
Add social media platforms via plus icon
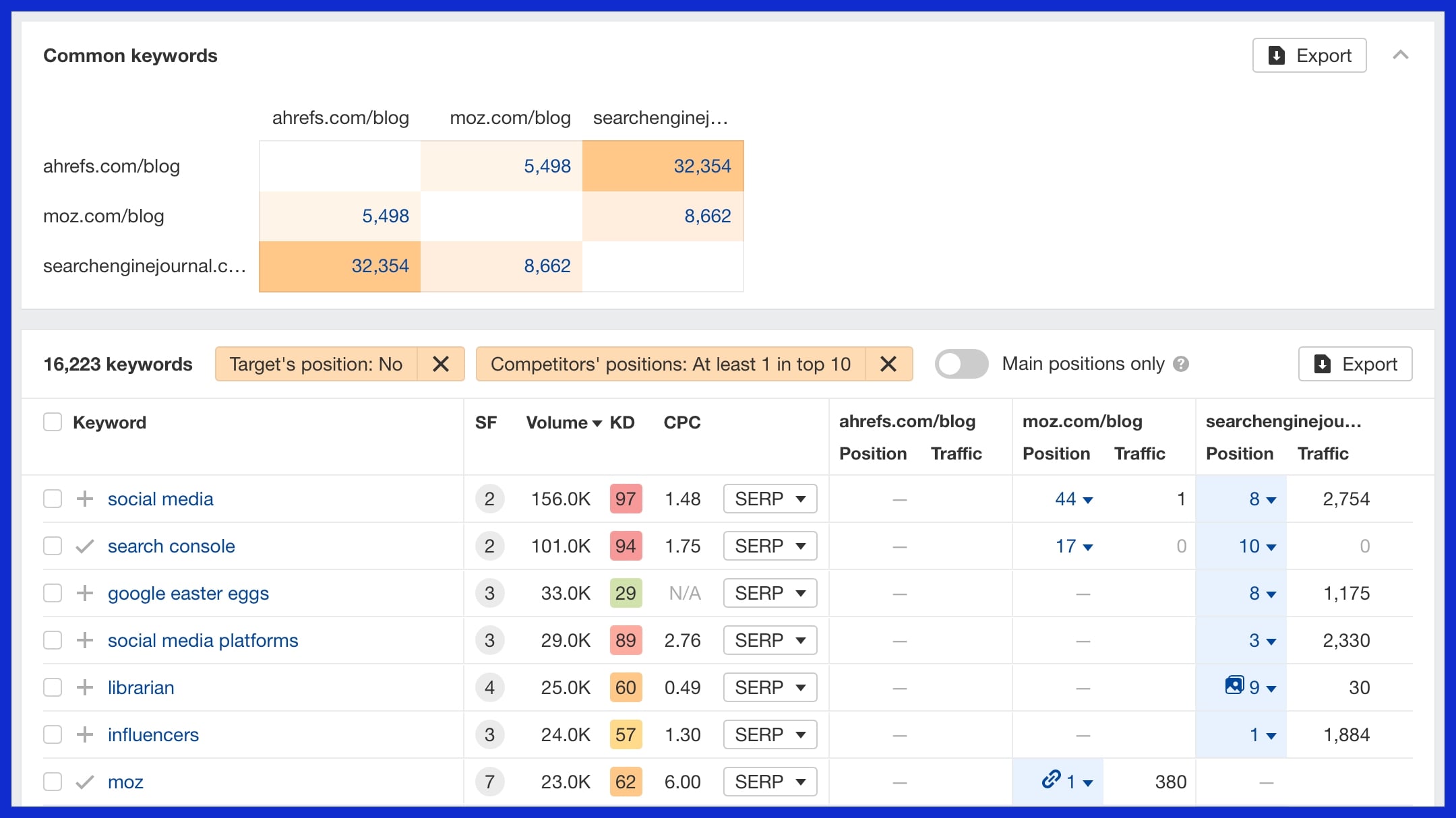coord(84,640)
